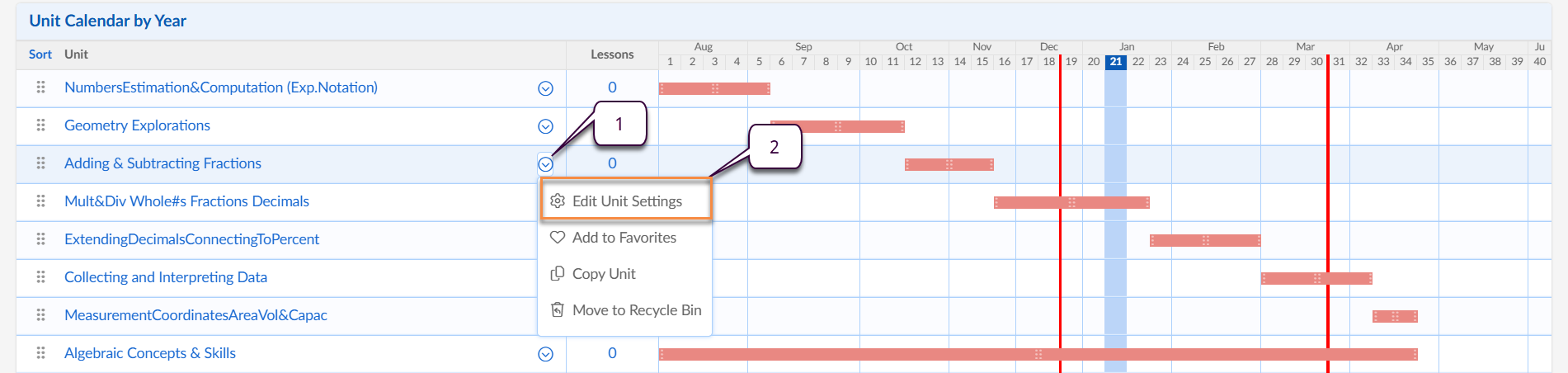Viewport: 1568px width, 373px height.
Task: Expand options menu for Geometry Explorations
Action: 545,126
